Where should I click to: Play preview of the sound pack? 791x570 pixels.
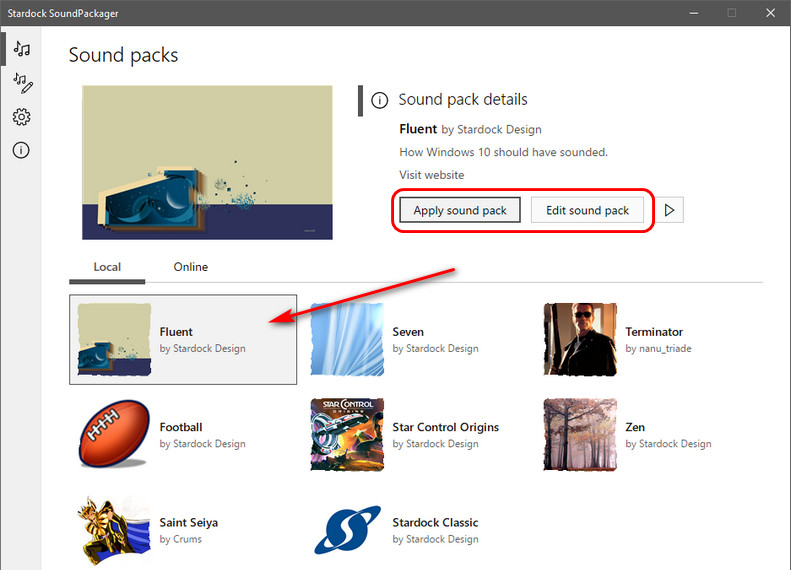click(671, 210)
